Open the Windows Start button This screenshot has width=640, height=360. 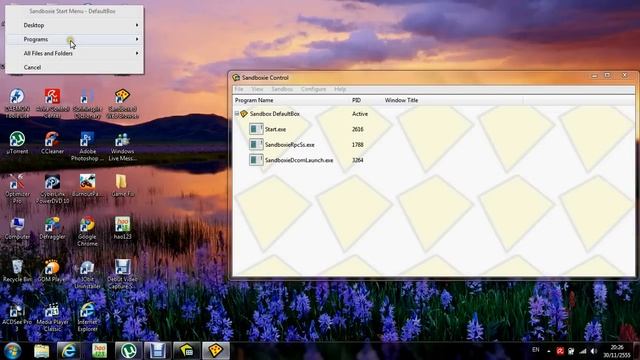coord(13,351)
